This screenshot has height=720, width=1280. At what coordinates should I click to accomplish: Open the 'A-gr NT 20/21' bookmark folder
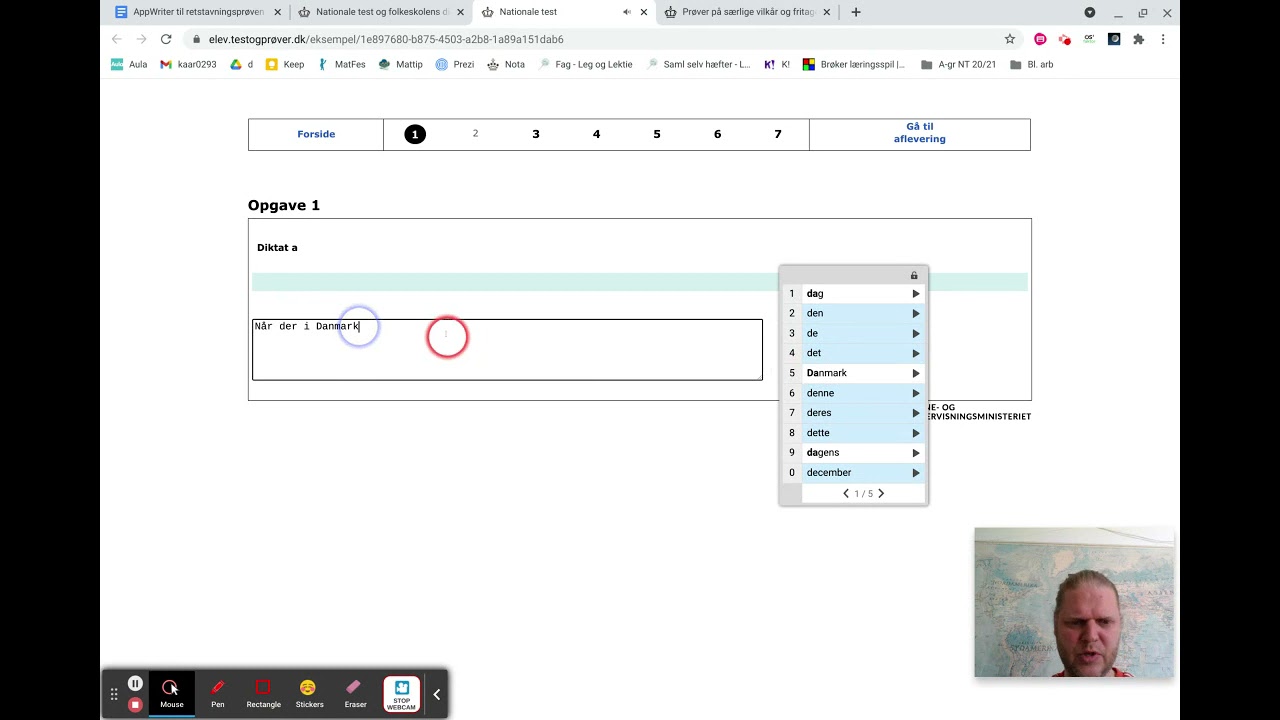click(x=958, y=64)
